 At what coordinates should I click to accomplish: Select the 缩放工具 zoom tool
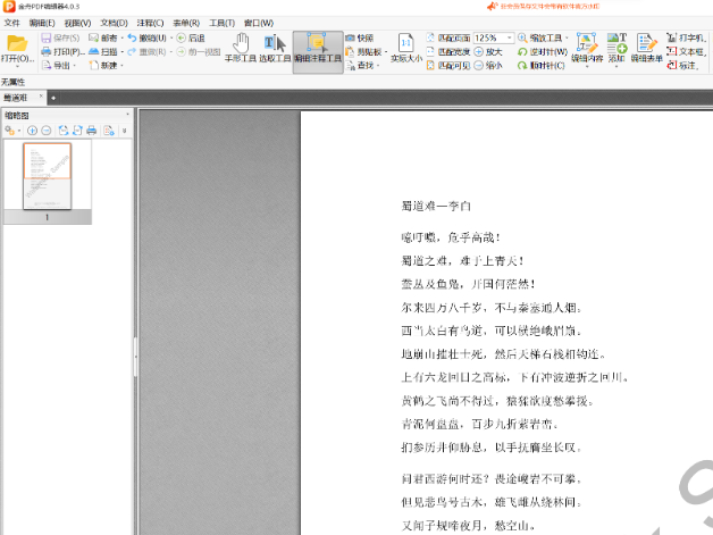tap(540, 38)
